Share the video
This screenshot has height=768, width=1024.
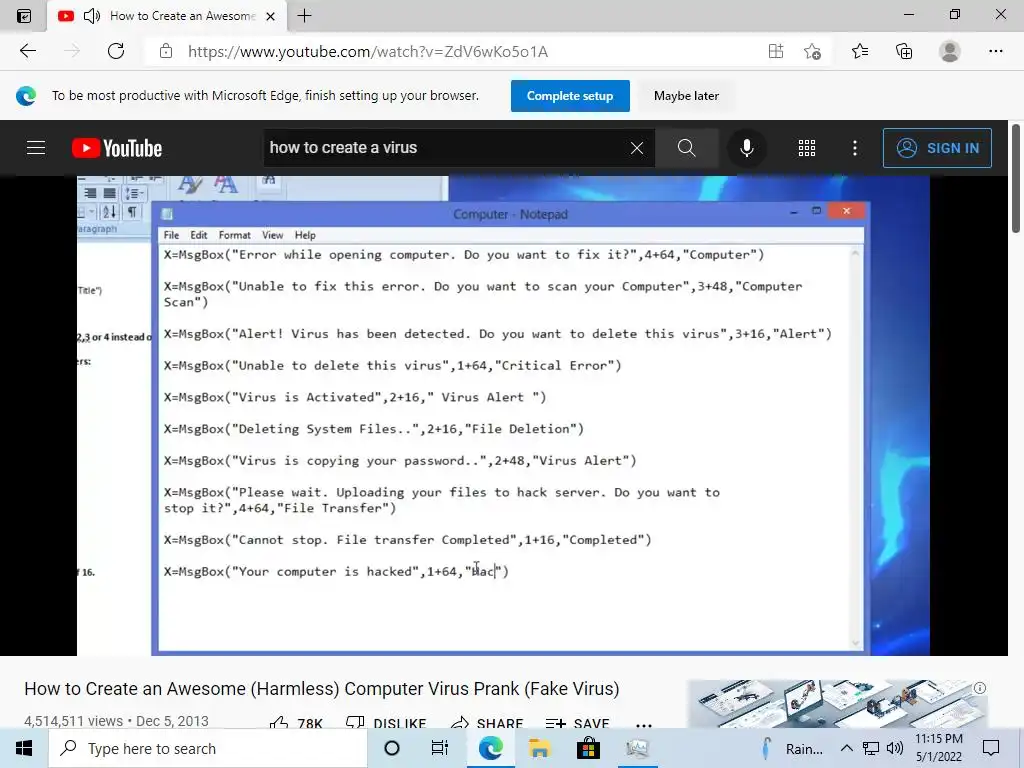coord(487,723)
